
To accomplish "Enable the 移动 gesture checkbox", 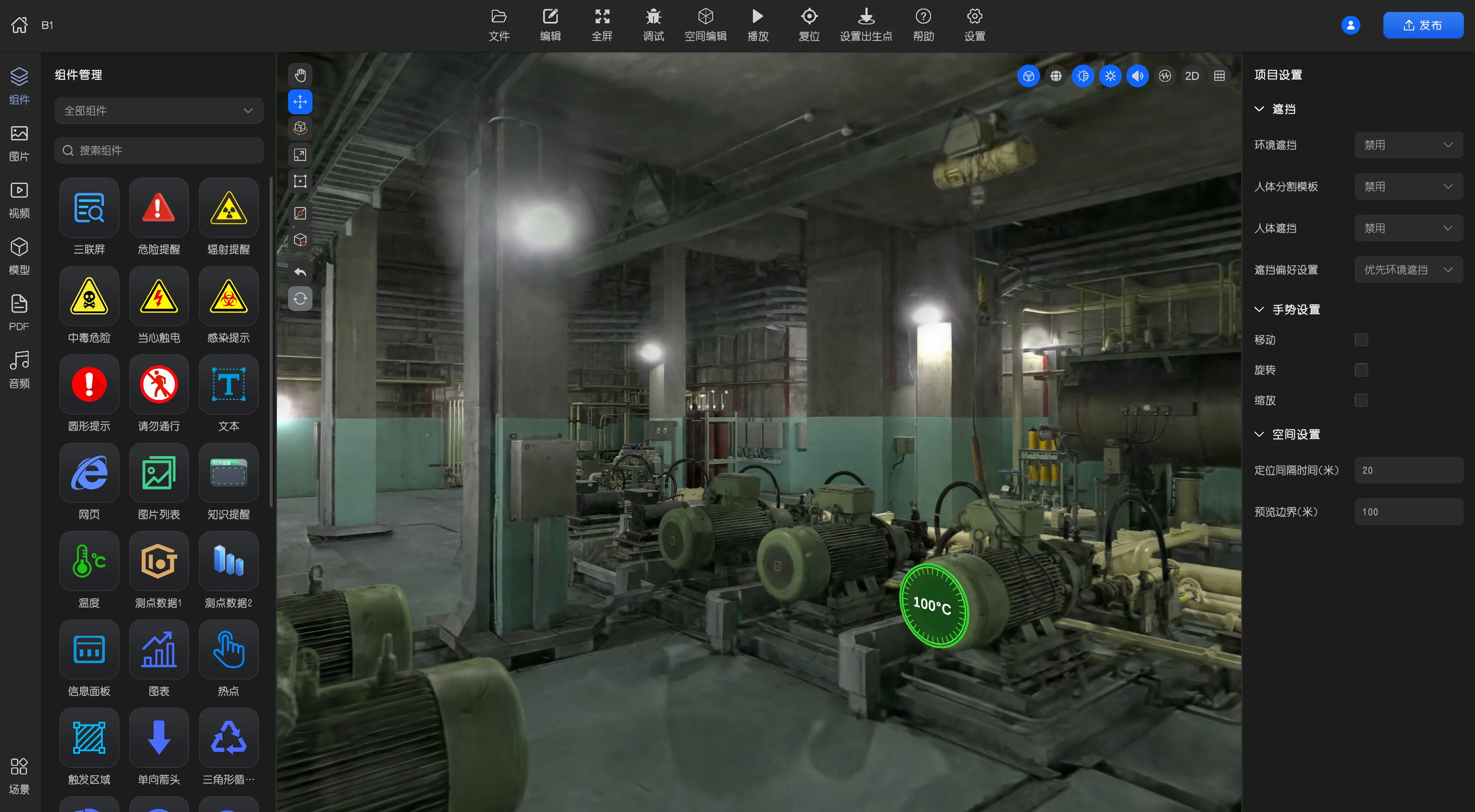I will point(1362,340).
